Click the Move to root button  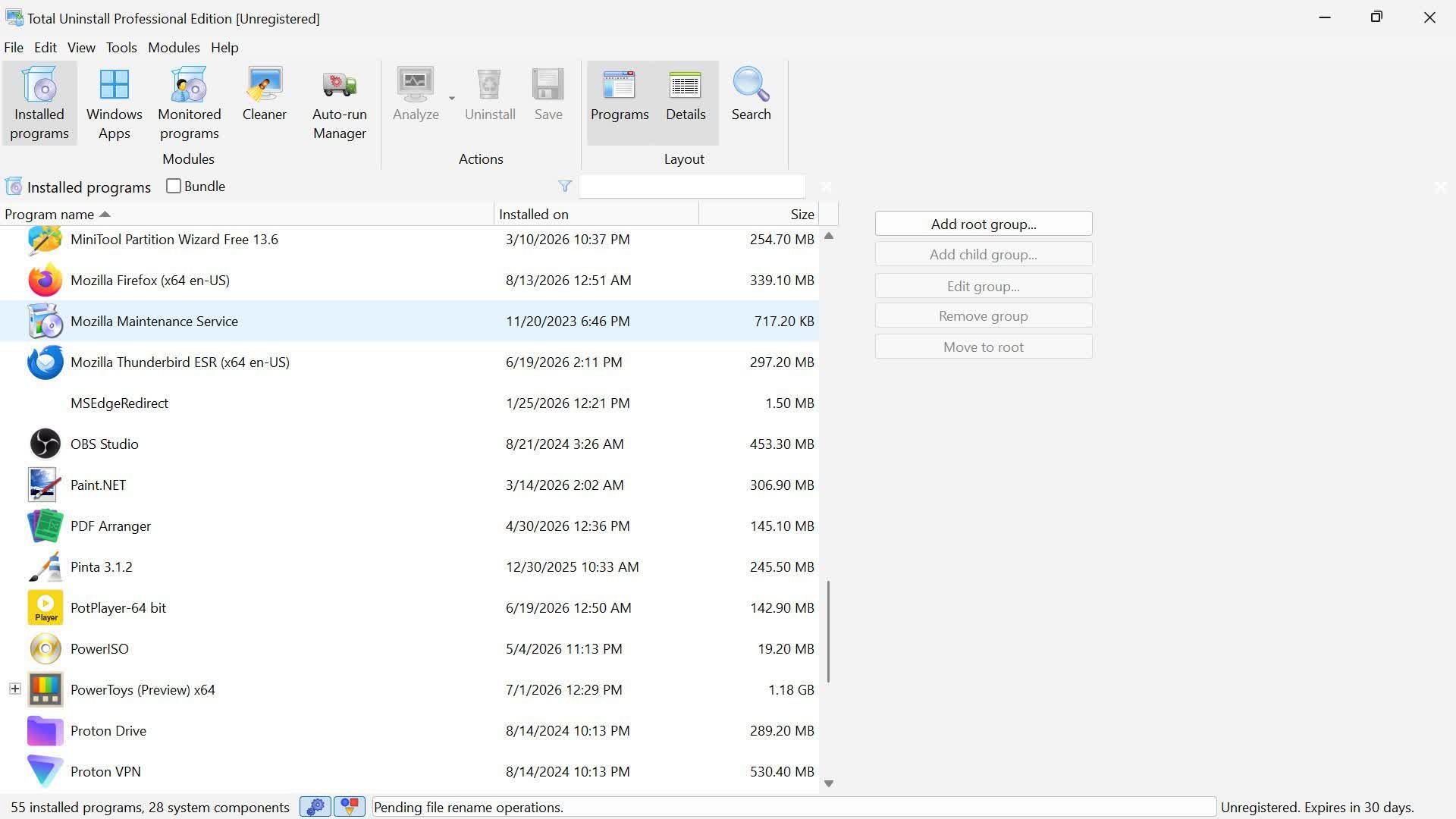pyautogui.click(x=984, y=347)
